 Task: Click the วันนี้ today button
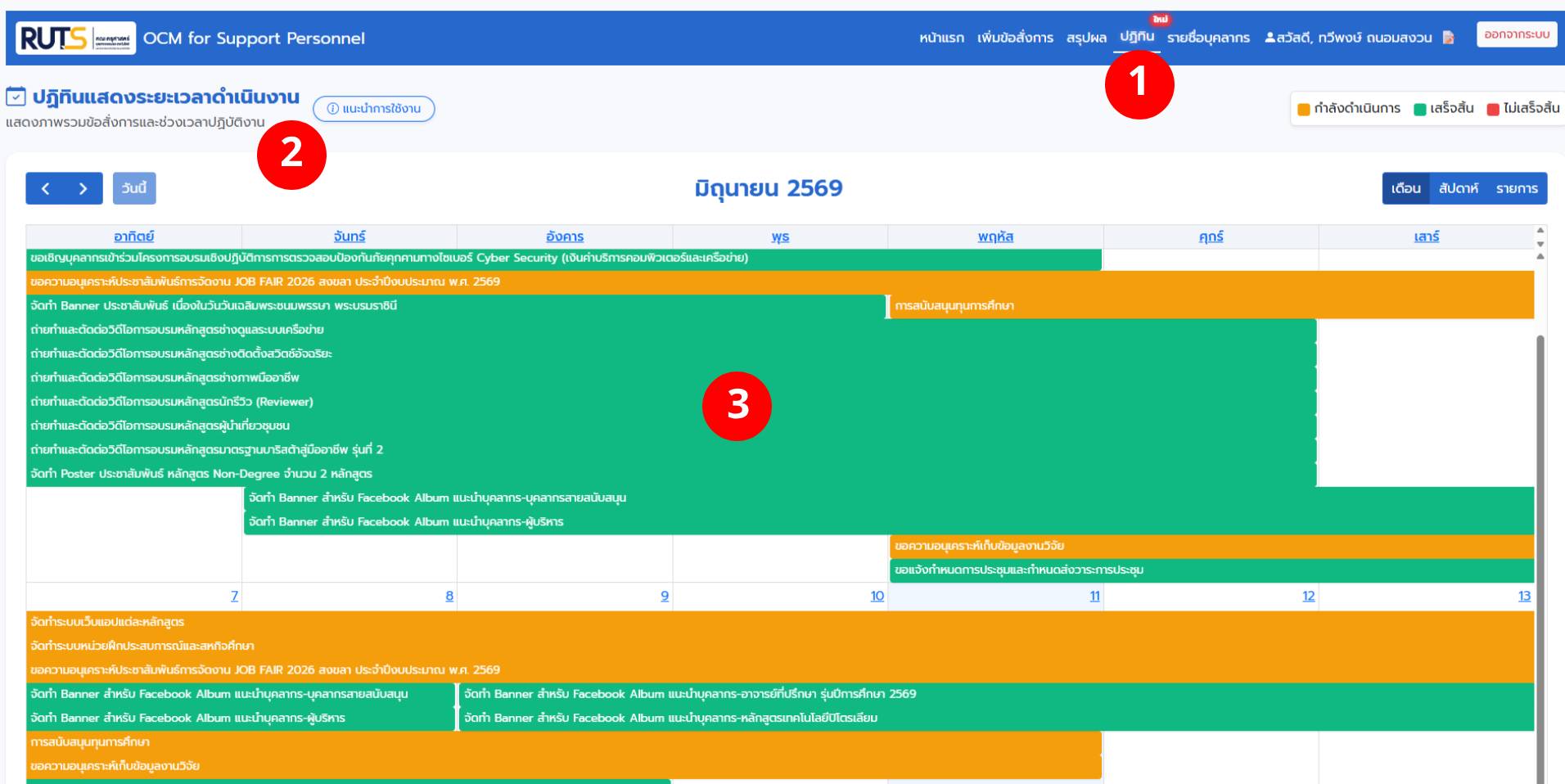pyautogui.click(x=134, y=188)
